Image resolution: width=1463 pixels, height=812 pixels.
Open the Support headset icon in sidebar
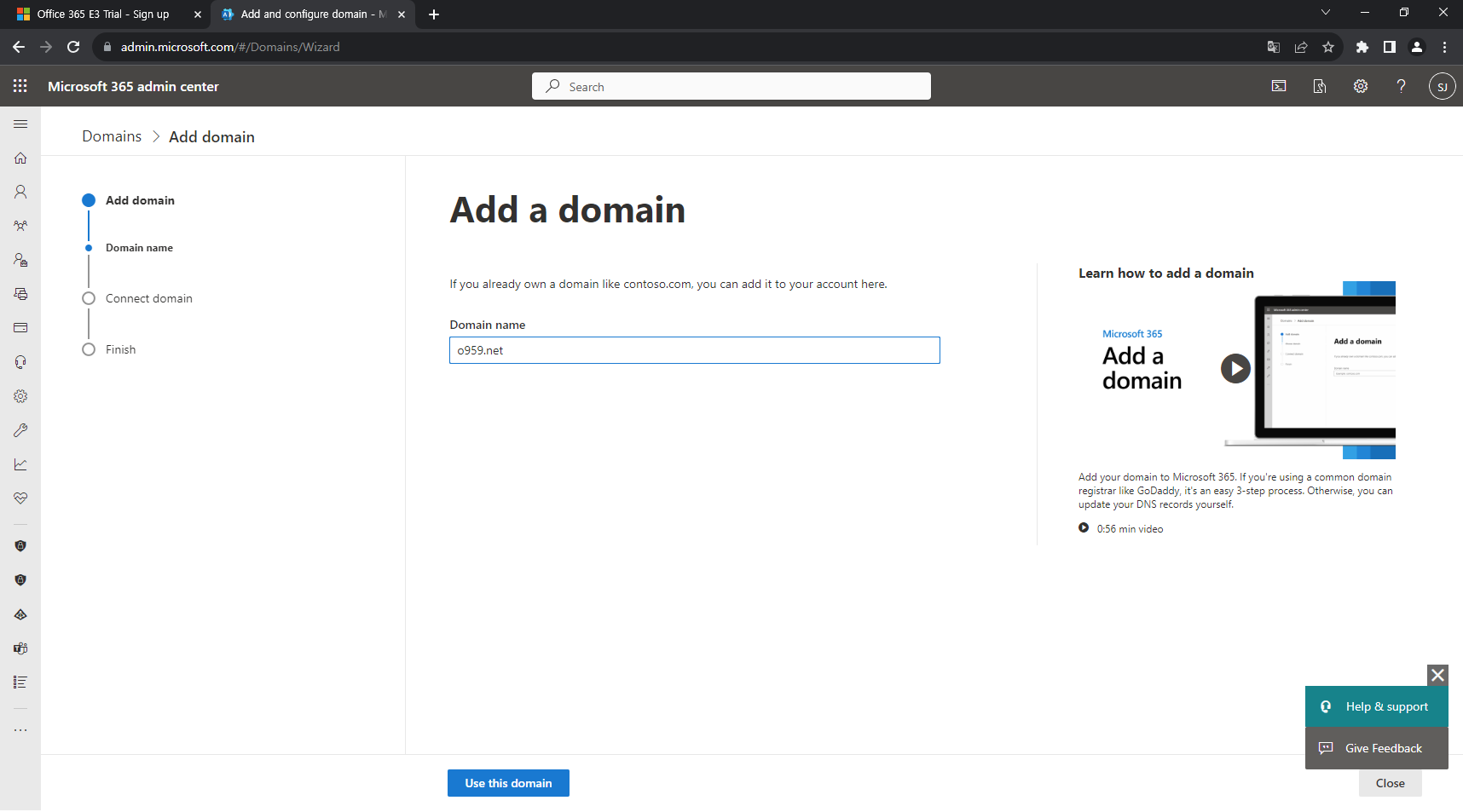pyautogui.click(x=20, y=362)
